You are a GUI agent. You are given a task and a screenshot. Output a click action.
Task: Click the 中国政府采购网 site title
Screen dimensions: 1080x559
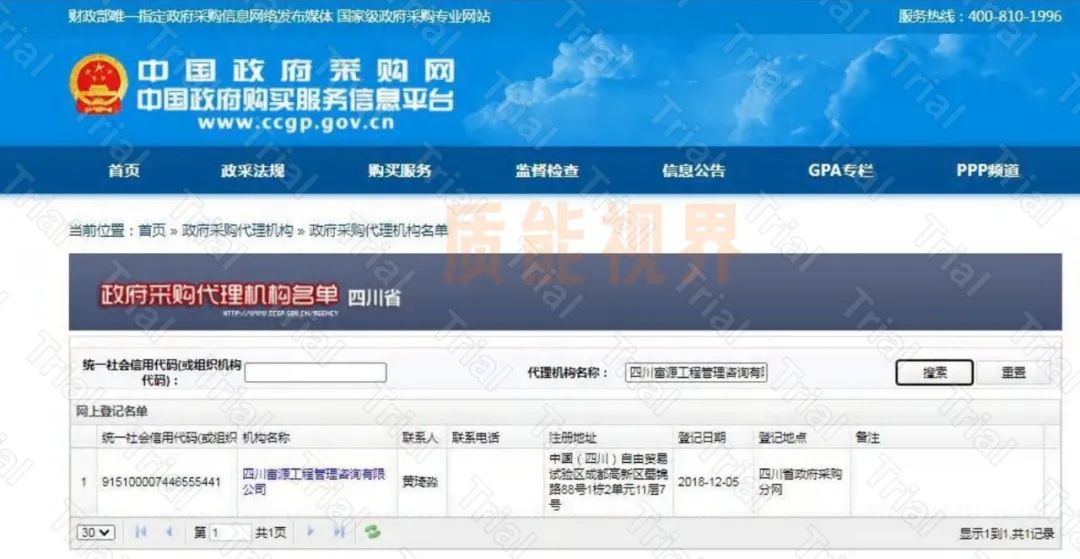pyautogui.click(x=295, y=72)
